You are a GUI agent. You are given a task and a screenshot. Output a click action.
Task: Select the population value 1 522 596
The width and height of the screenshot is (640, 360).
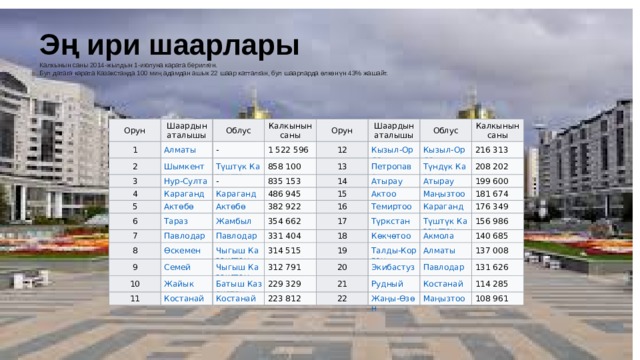coord(288,150)
